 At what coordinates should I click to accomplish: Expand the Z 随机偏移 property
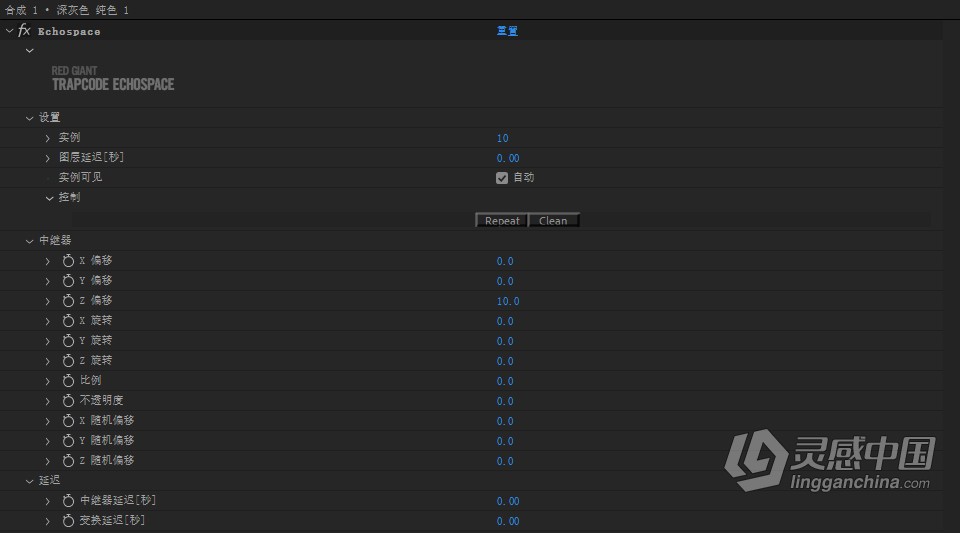(x=48, y=461)
